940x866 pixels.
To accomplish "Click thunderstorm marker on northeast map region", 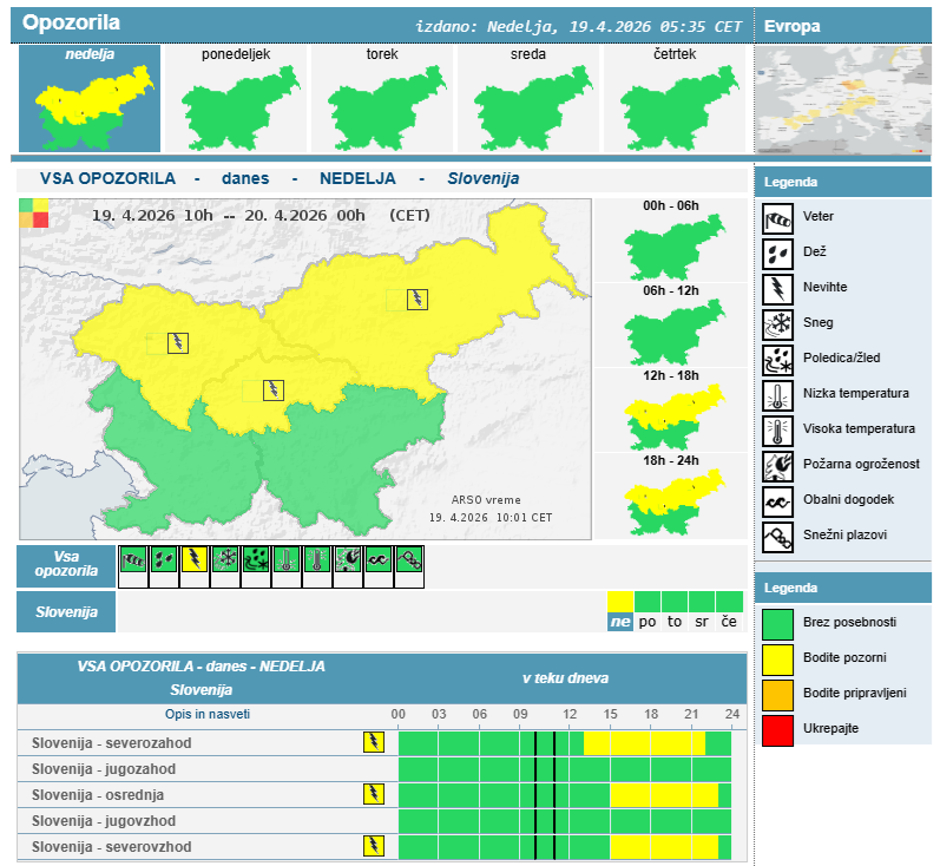I will pos(417,298).
